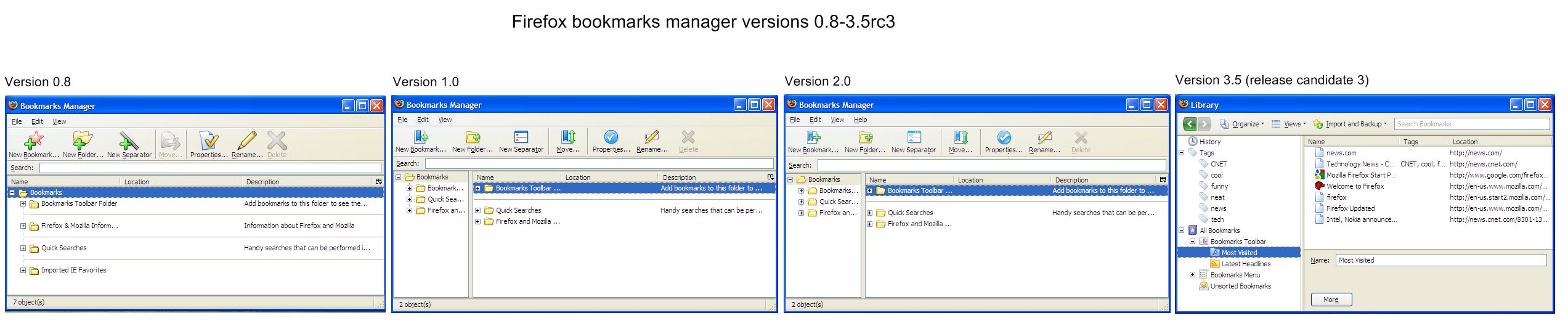This screenshot has height=331, width=1568.
Task: Click the green Back arrow in Library window
Action: pos(1190,124)
